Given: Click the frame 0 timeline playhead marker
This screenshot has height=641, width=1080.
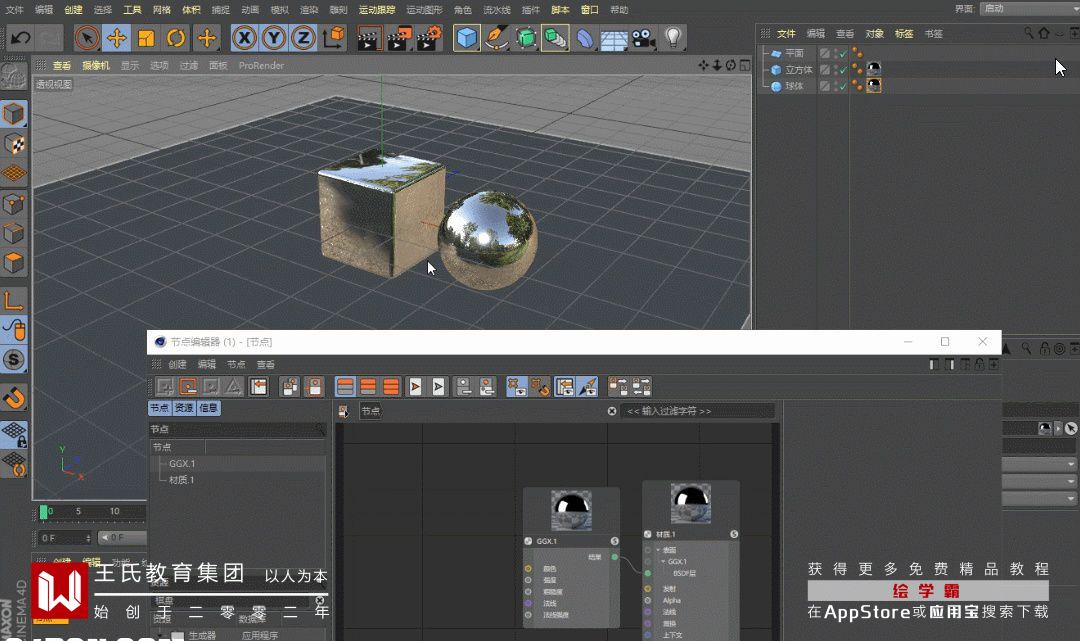Looking at the screenshot, I should [x=44, y=512].
